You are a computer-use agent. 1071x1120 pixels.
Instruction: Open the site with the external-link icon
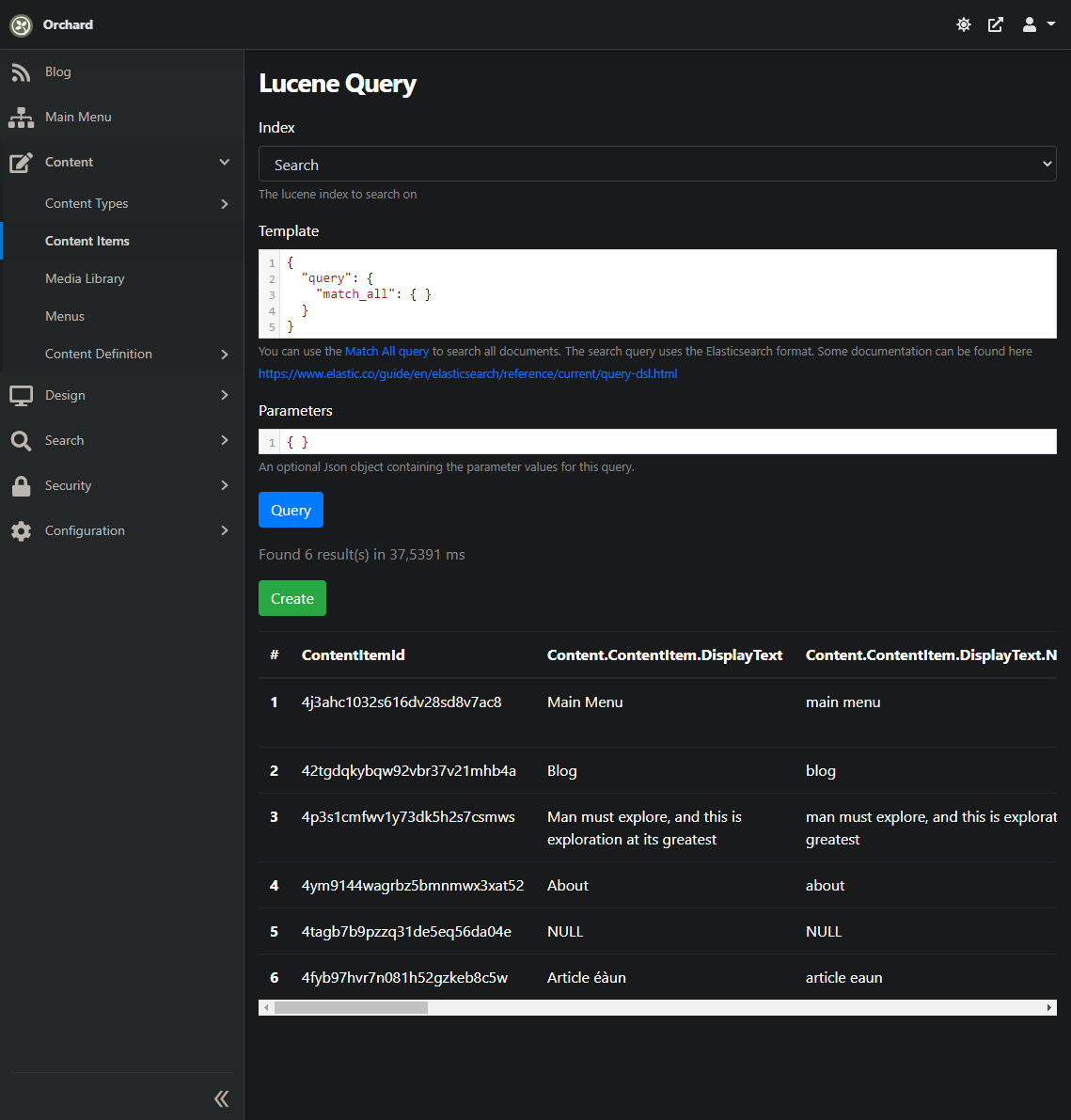tap(995, 24)
